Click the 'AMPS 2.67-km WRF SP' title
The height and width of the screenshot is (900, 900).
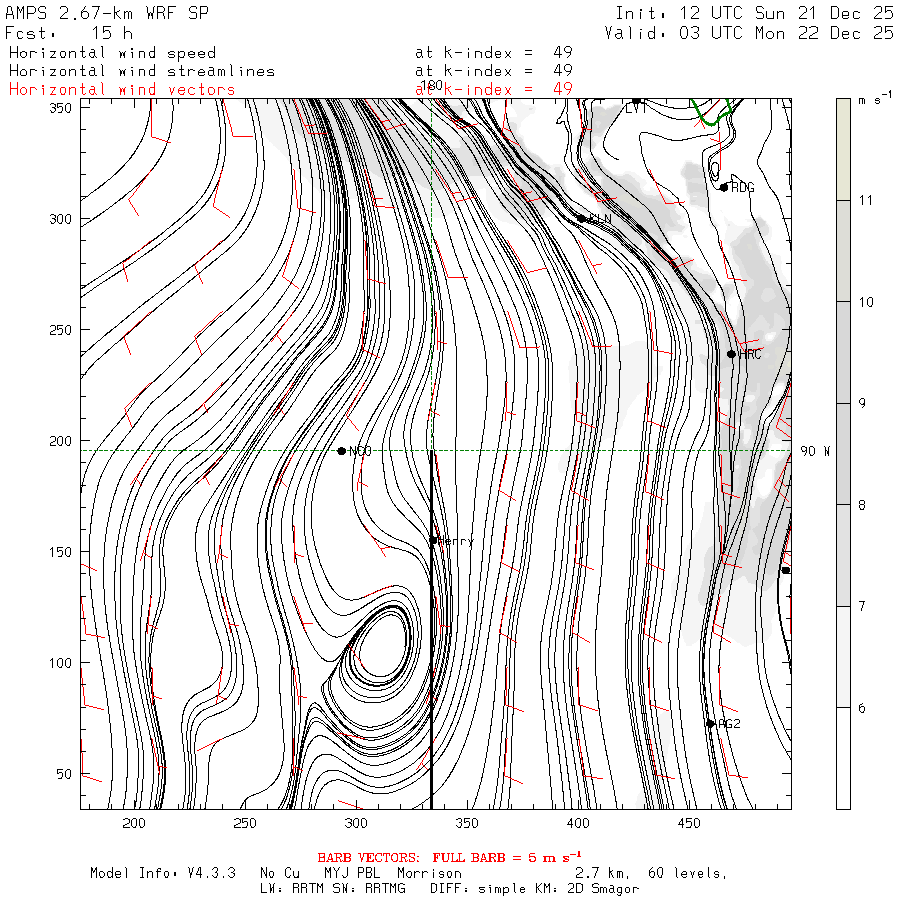tap(107, 13)
